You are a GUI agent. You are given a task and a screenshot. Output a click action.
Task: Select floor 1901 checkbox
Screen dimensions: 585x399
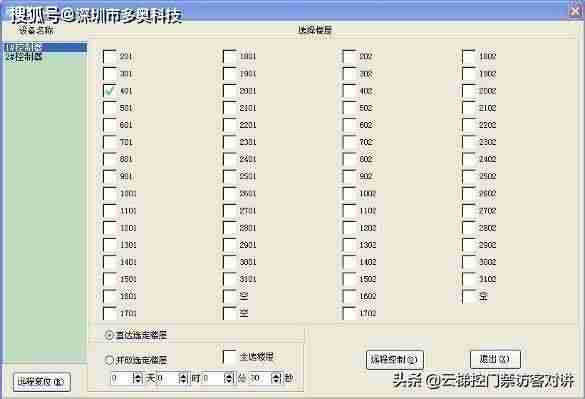pos(229,74)
